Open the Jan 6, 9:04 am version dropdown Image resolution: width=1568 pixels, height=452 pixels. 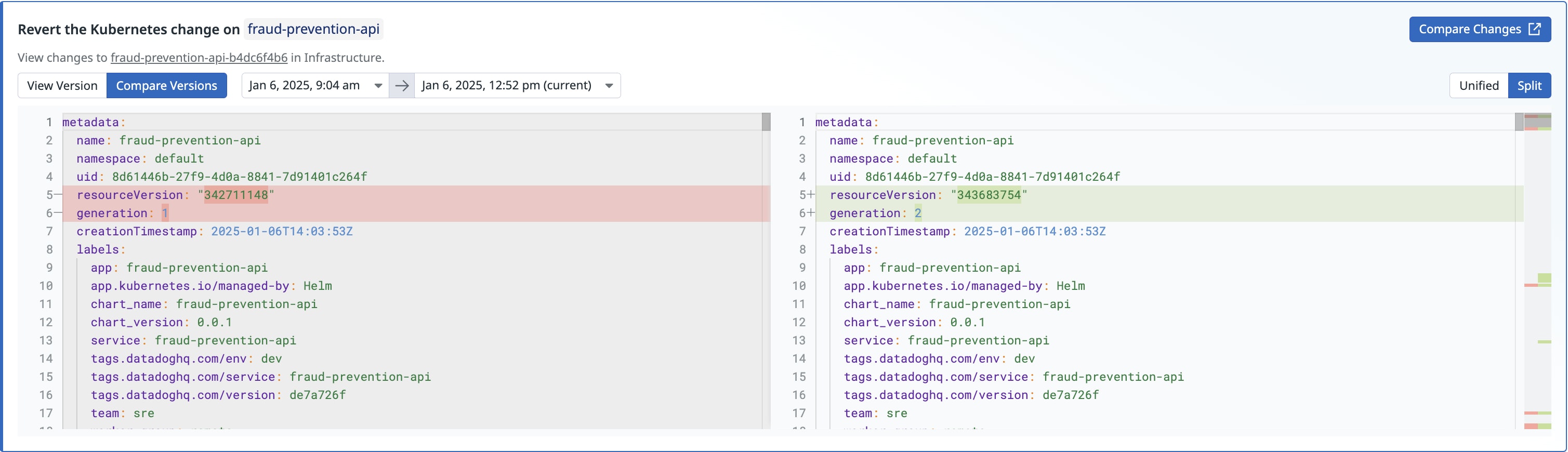pyautogui.click(x=315, y=86)
